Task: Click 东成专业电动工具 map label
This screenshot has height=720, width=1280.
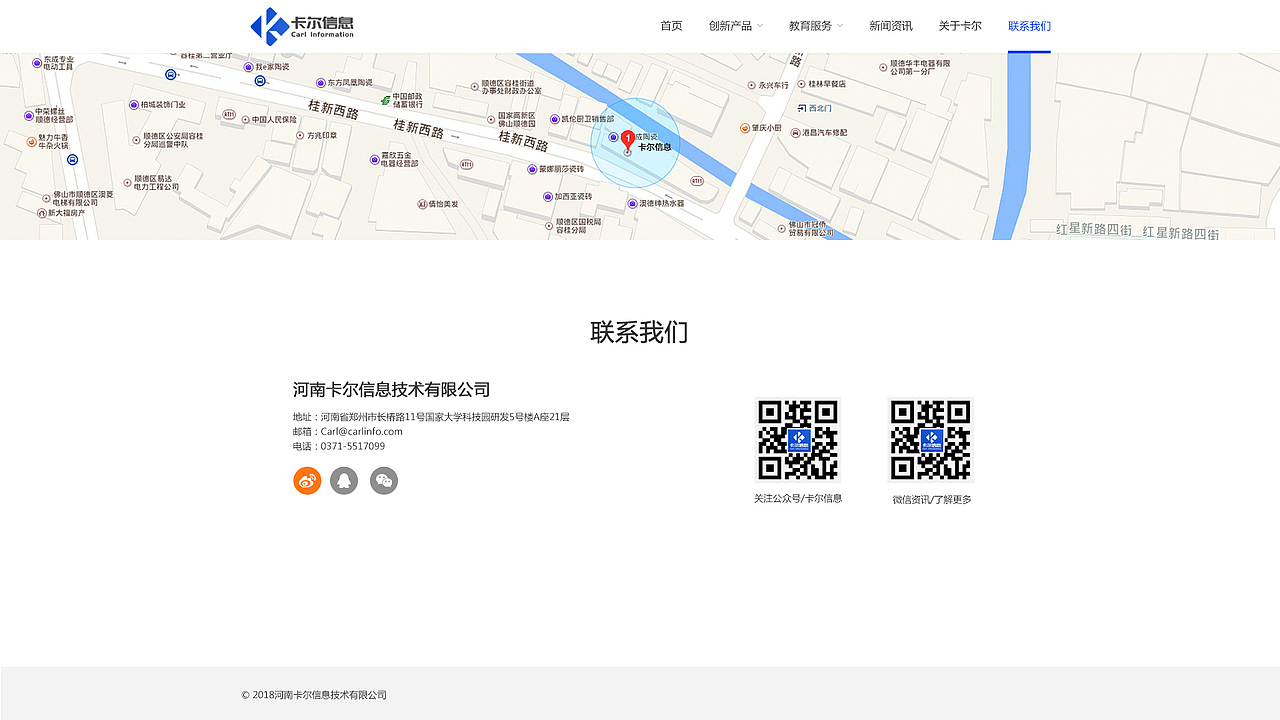Action: point(58,63)
